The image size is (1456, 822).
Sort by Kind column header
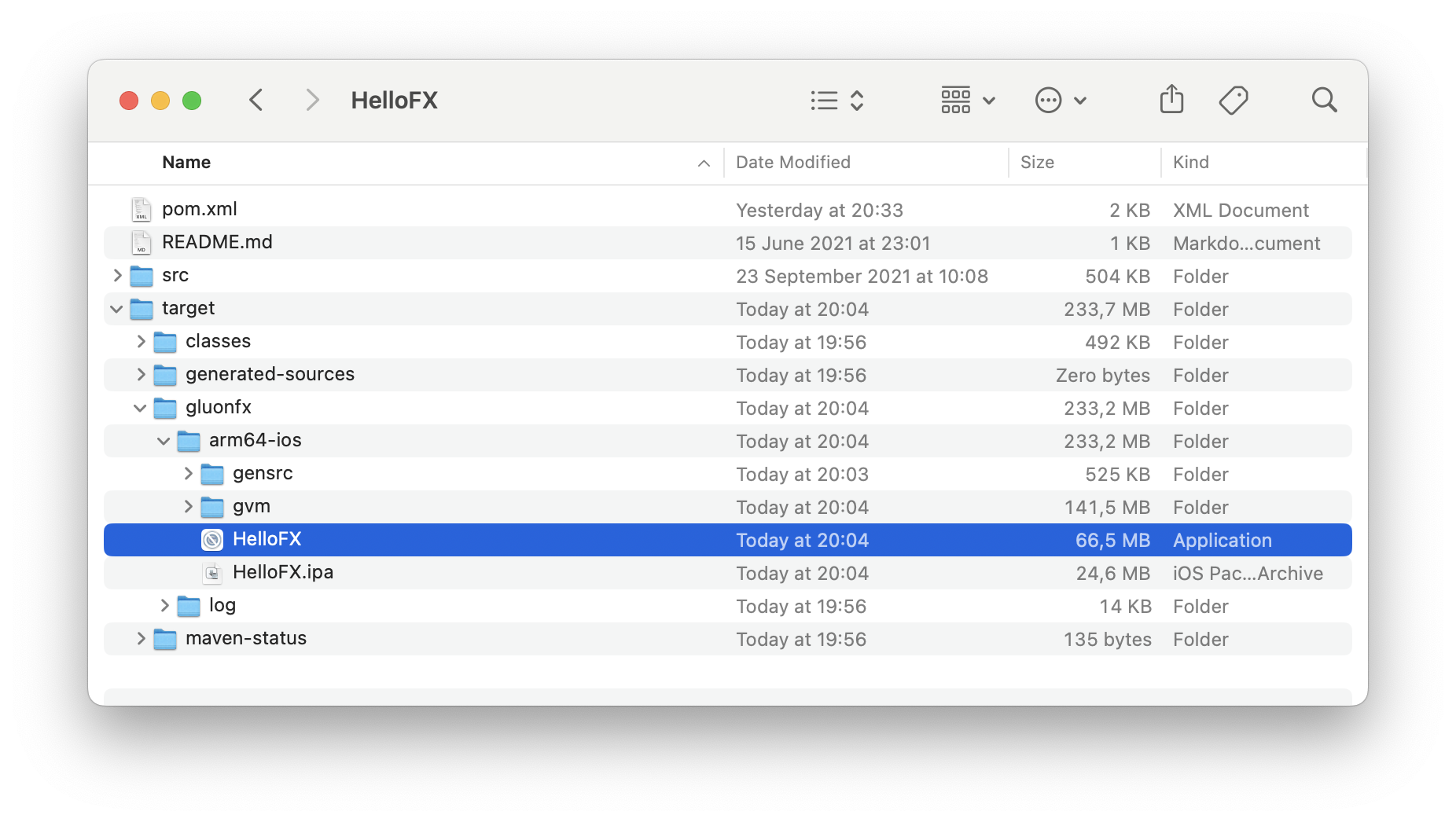1191,162
